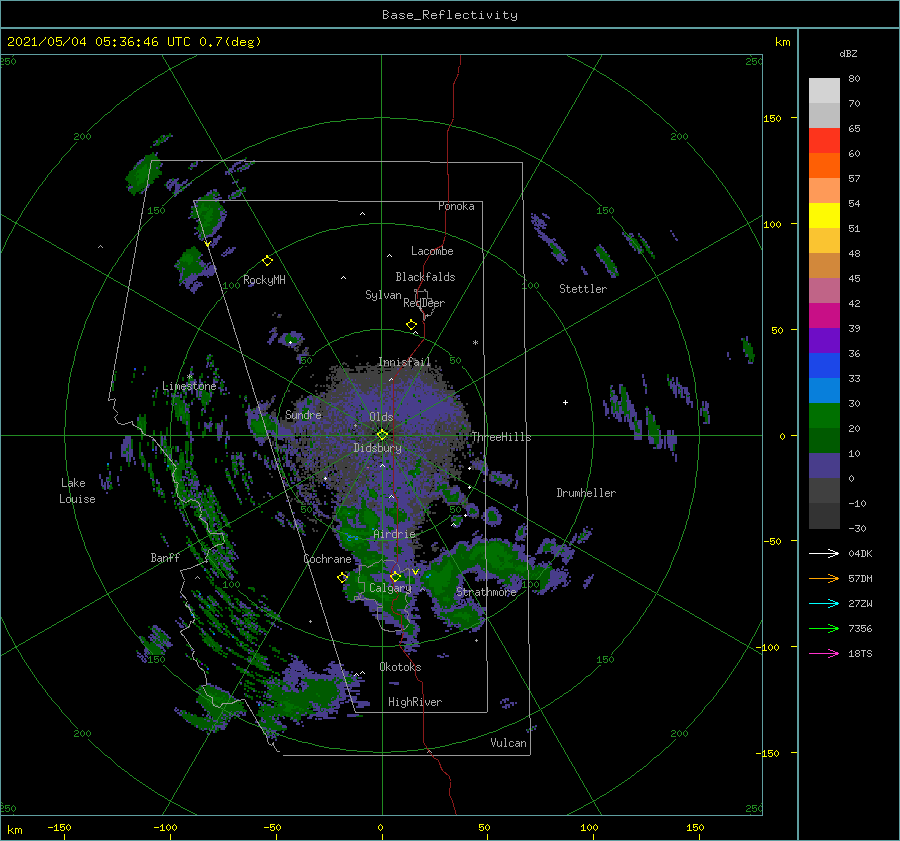The image size is (900, 841).
Task: Click the white plus marker west of Drumheller
Action: tap(565, 402)
